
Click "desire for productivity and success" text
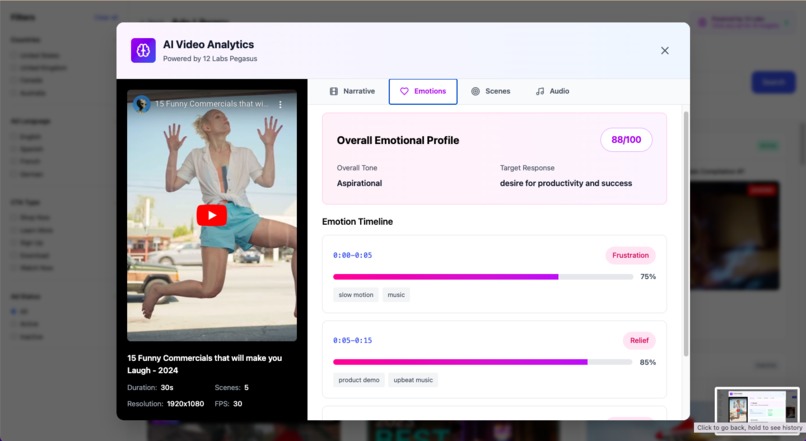(x=566, y=183)
